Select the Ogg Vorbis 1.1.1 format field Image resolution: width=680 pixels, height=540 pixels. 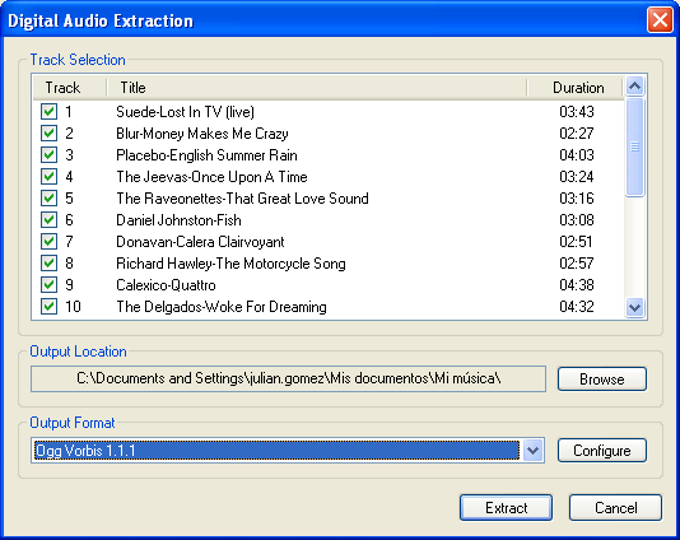point(275,451)
